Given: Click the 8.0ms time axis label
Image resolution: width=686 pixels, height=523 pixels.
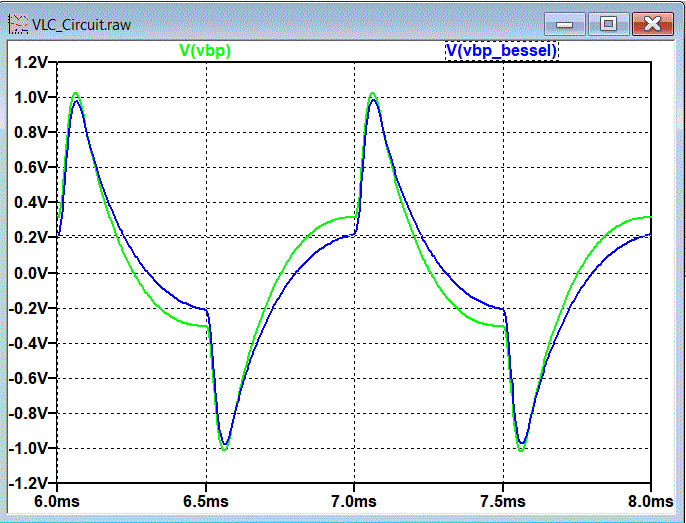Looking at the screenshot, I should tap(651, 501).
